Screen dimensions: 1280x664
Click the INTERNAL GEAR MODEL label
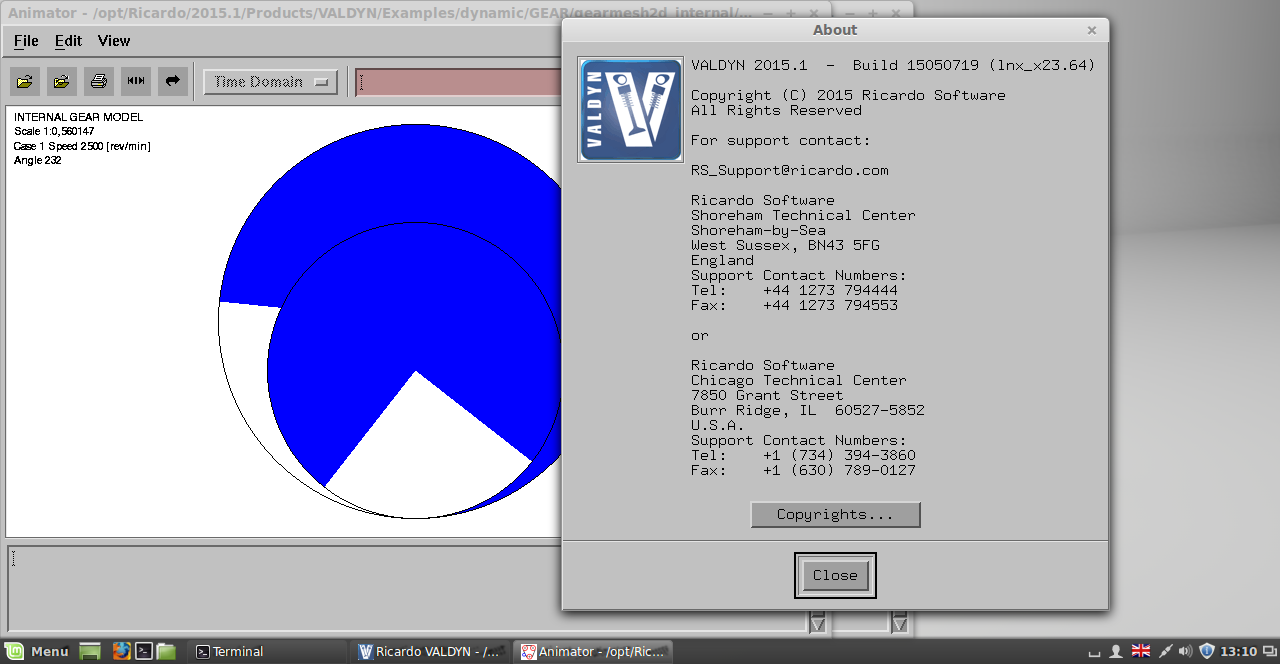[78, 117]
